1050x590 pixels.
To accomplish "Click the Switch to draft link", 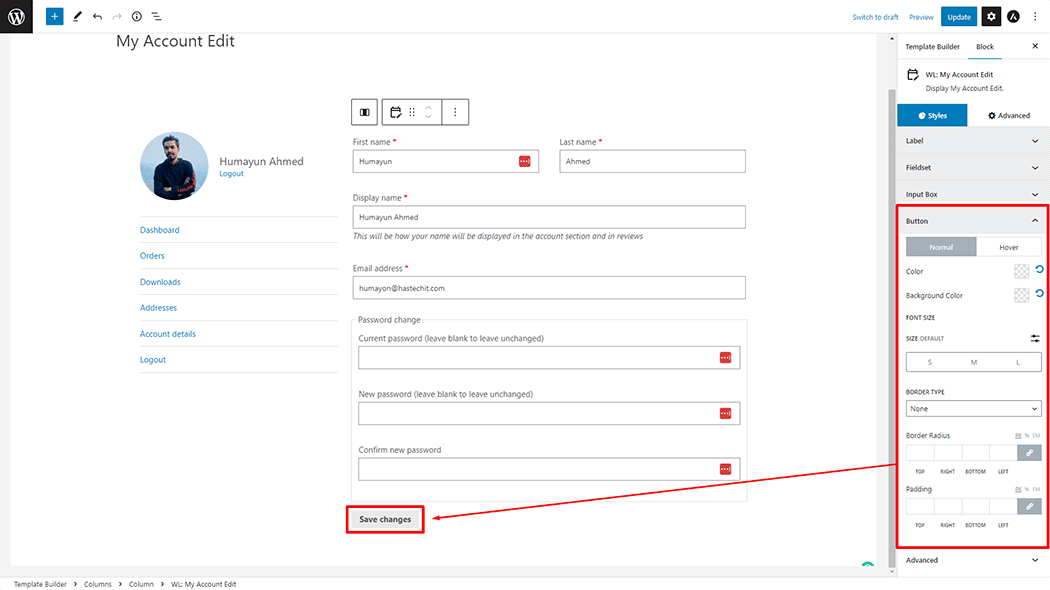I will (x=875, y=17).
